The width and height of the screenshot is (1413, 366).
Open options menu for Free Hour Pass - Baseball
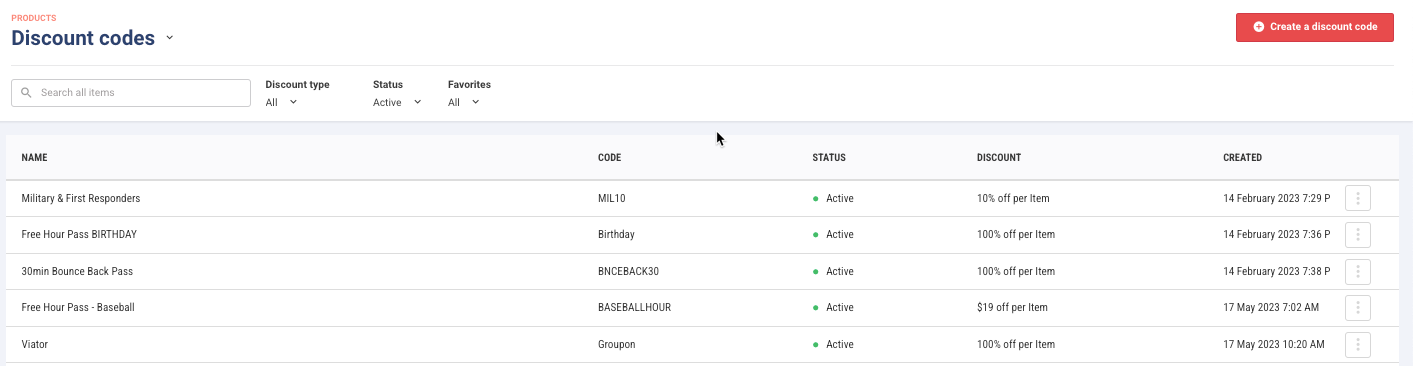click(1357, 308)
